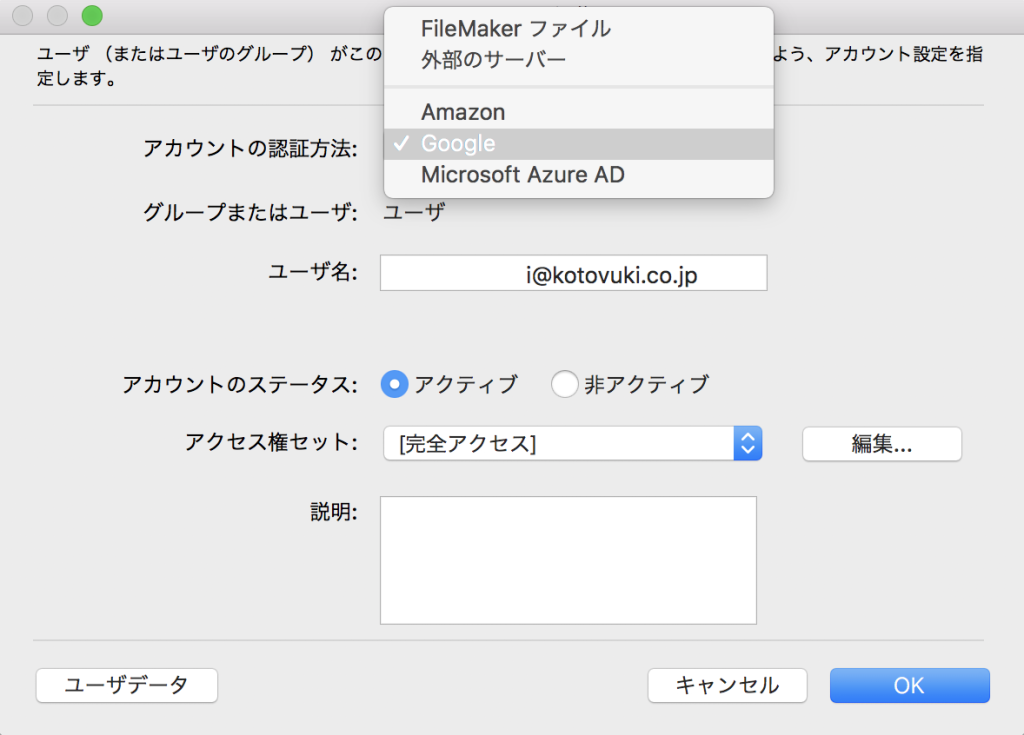Click the アカウントの認証方法: label

pyautogui.click(x=250, y=148)
